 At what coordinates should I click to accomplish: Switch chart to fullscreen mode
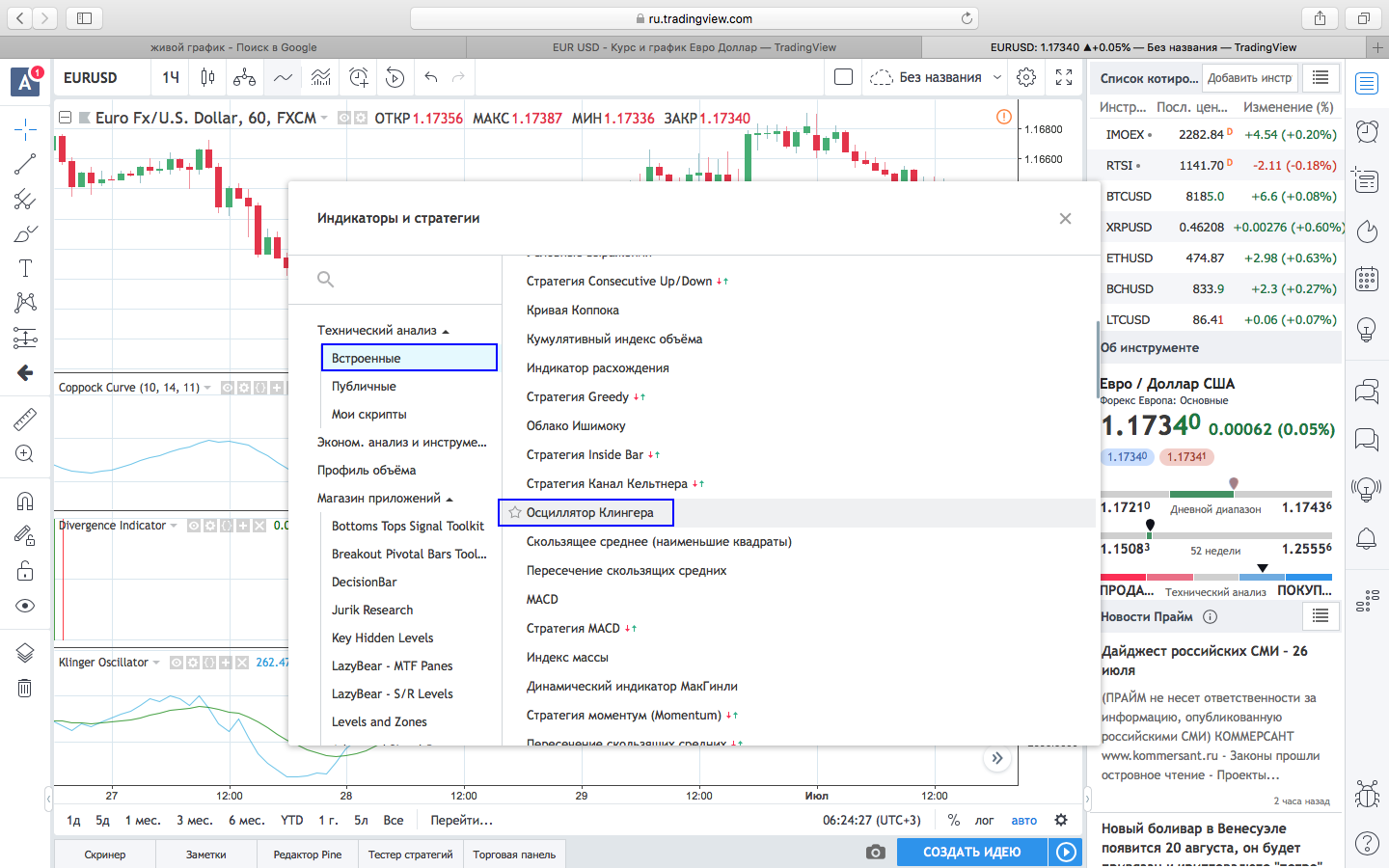(1064, 77)
